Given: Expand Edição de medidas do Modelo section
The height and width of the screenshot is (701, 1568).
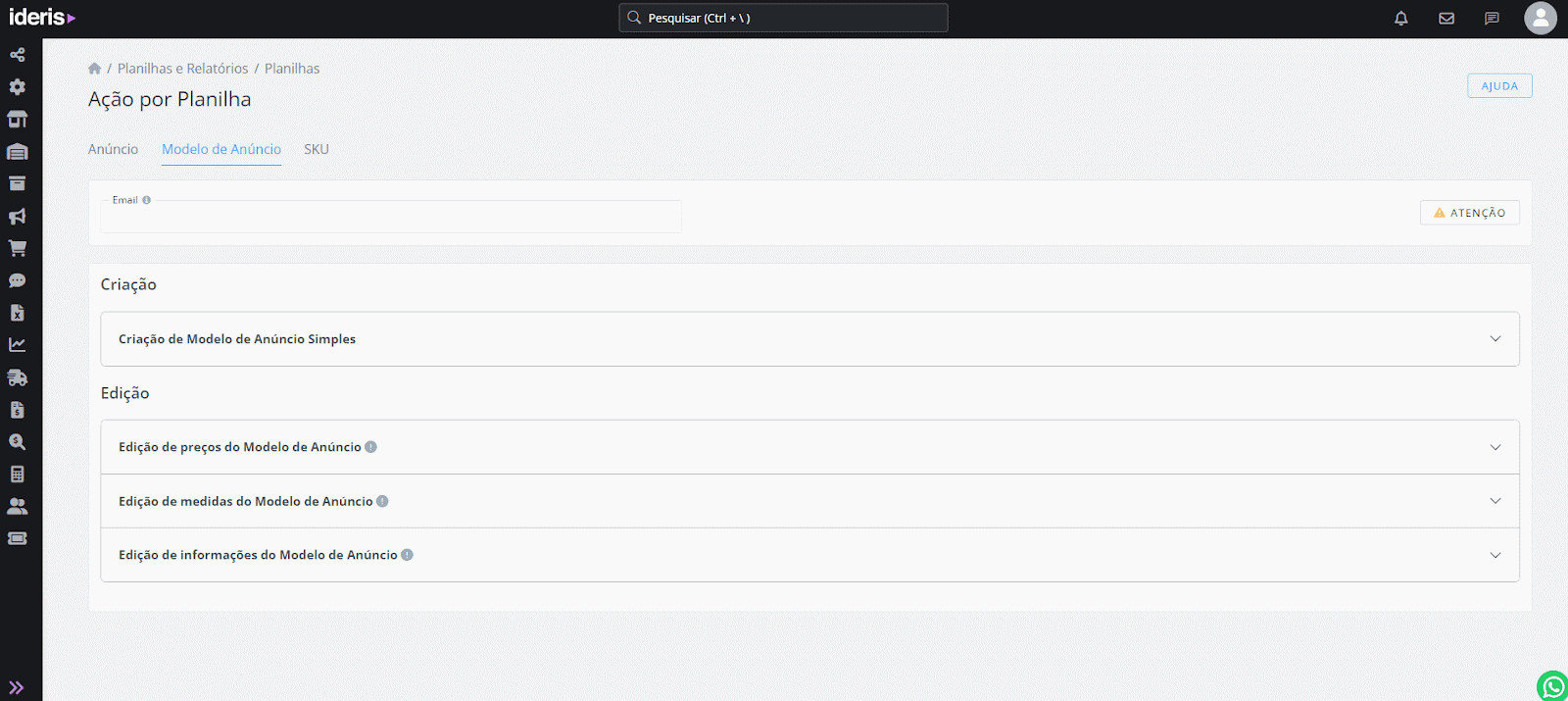Looking at the screenshot, I should point(809,501).
